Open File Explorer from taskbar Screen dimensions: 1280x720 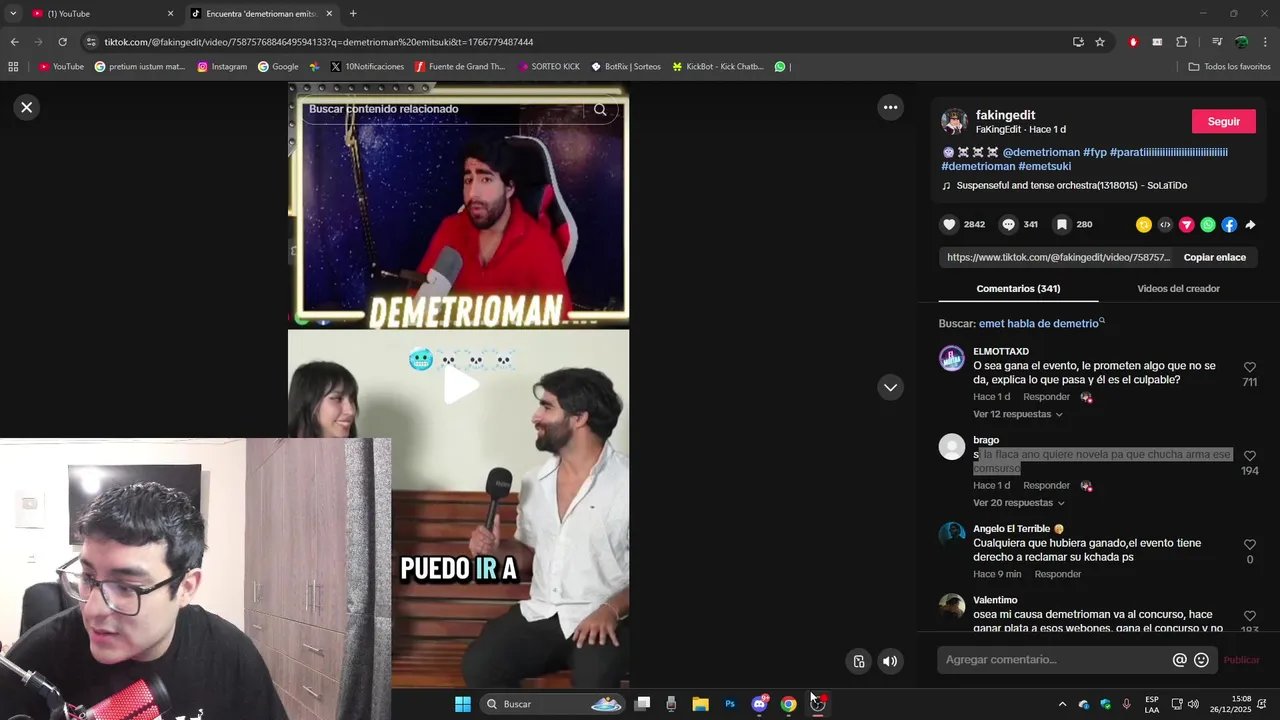point(700,704)
